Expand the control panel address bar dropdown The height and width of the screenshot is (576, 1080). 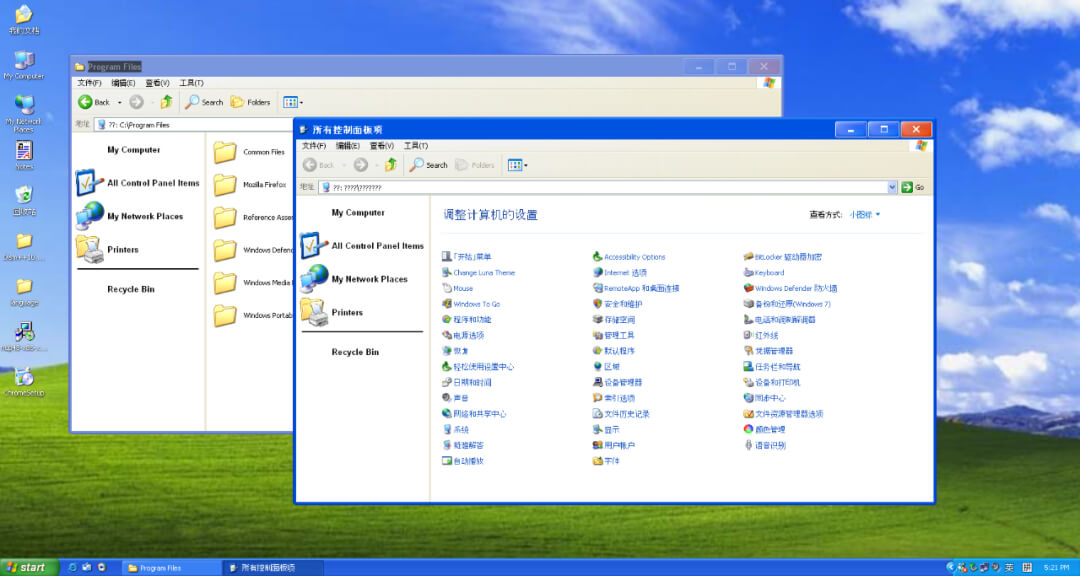click(892, 187)
